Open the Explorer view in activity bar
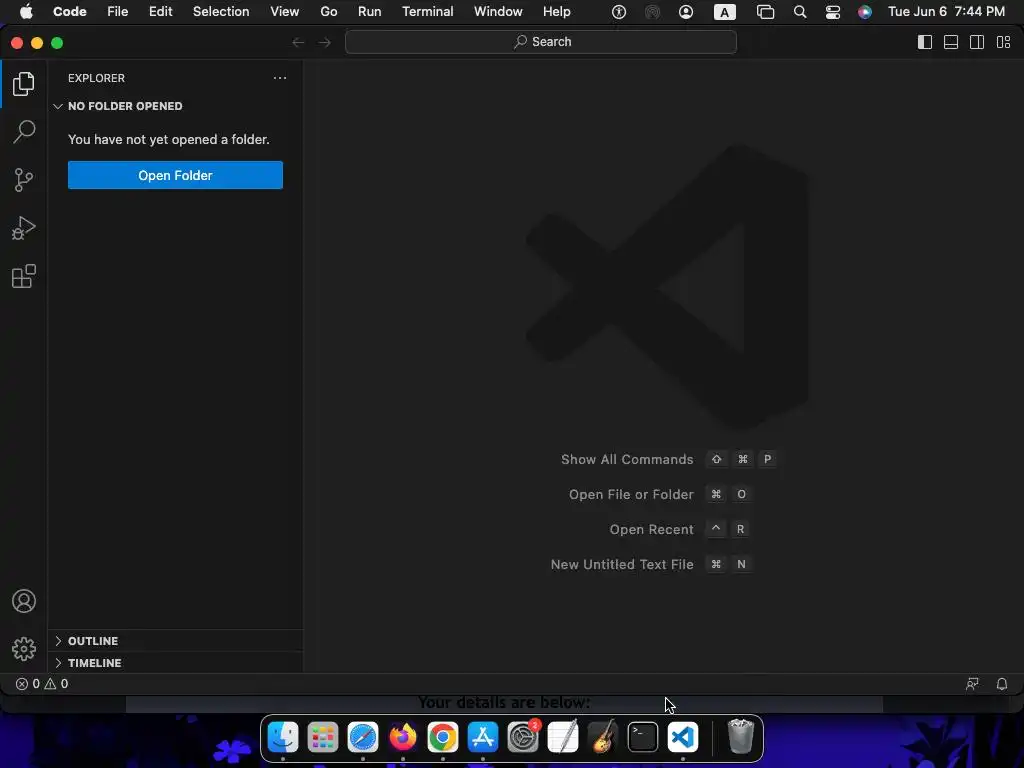Image resolution: width=1024 pixels, height=768 pixels. click(x=24, y=84)
